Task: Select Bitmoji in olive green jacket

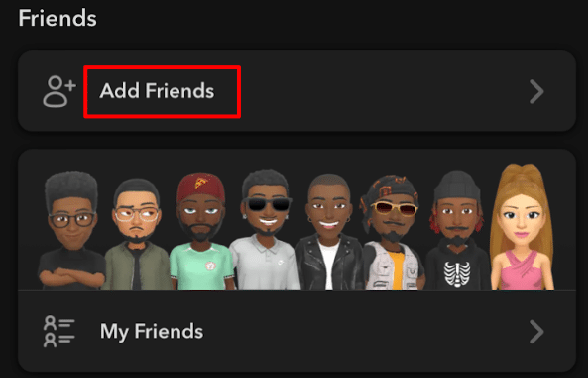Action: tap(137, 234)
